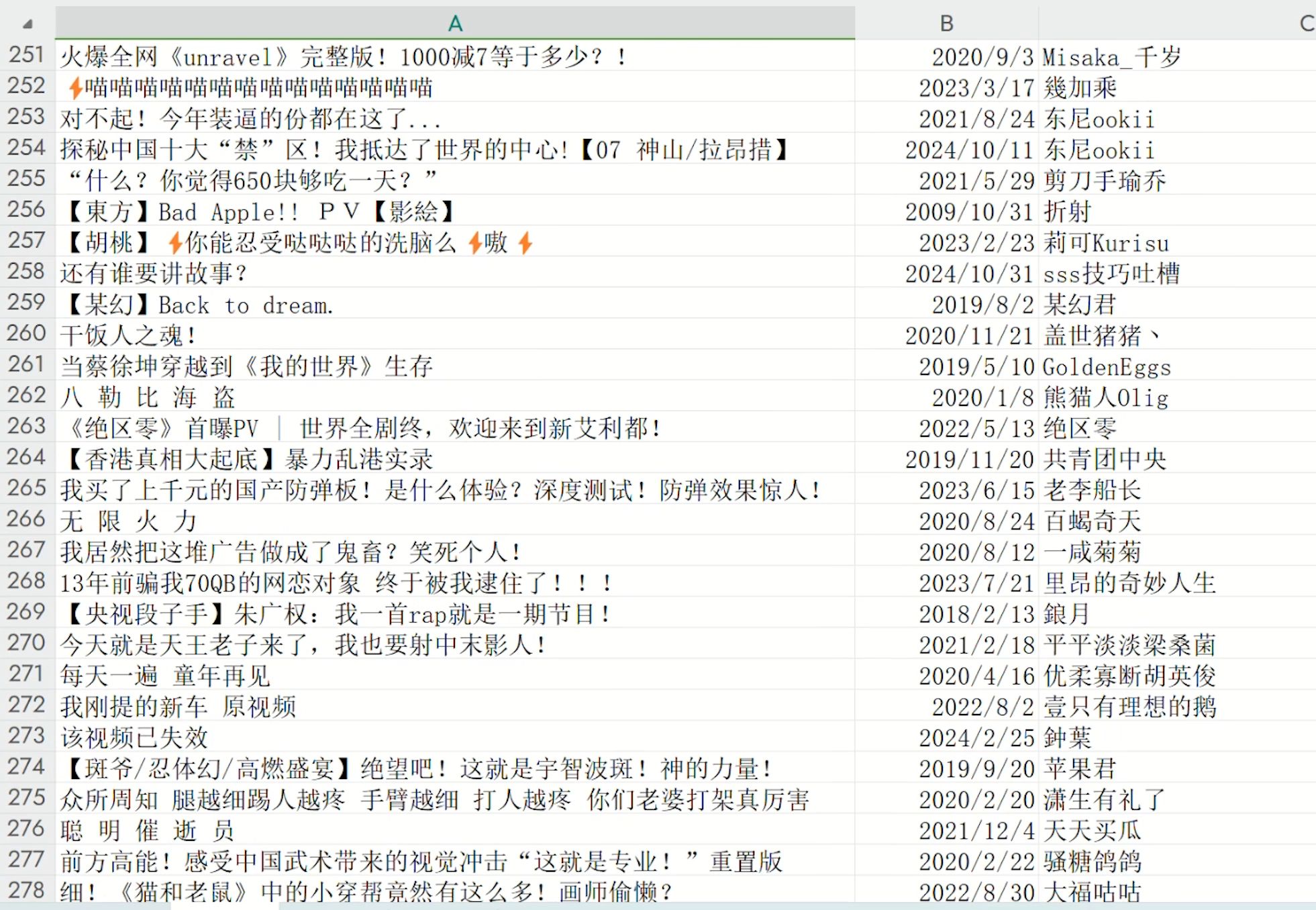Click cell 【香港真相大起底】暴力乱港实录
The height and width of the screenshot is (910, 1316).
pos(455,458)
